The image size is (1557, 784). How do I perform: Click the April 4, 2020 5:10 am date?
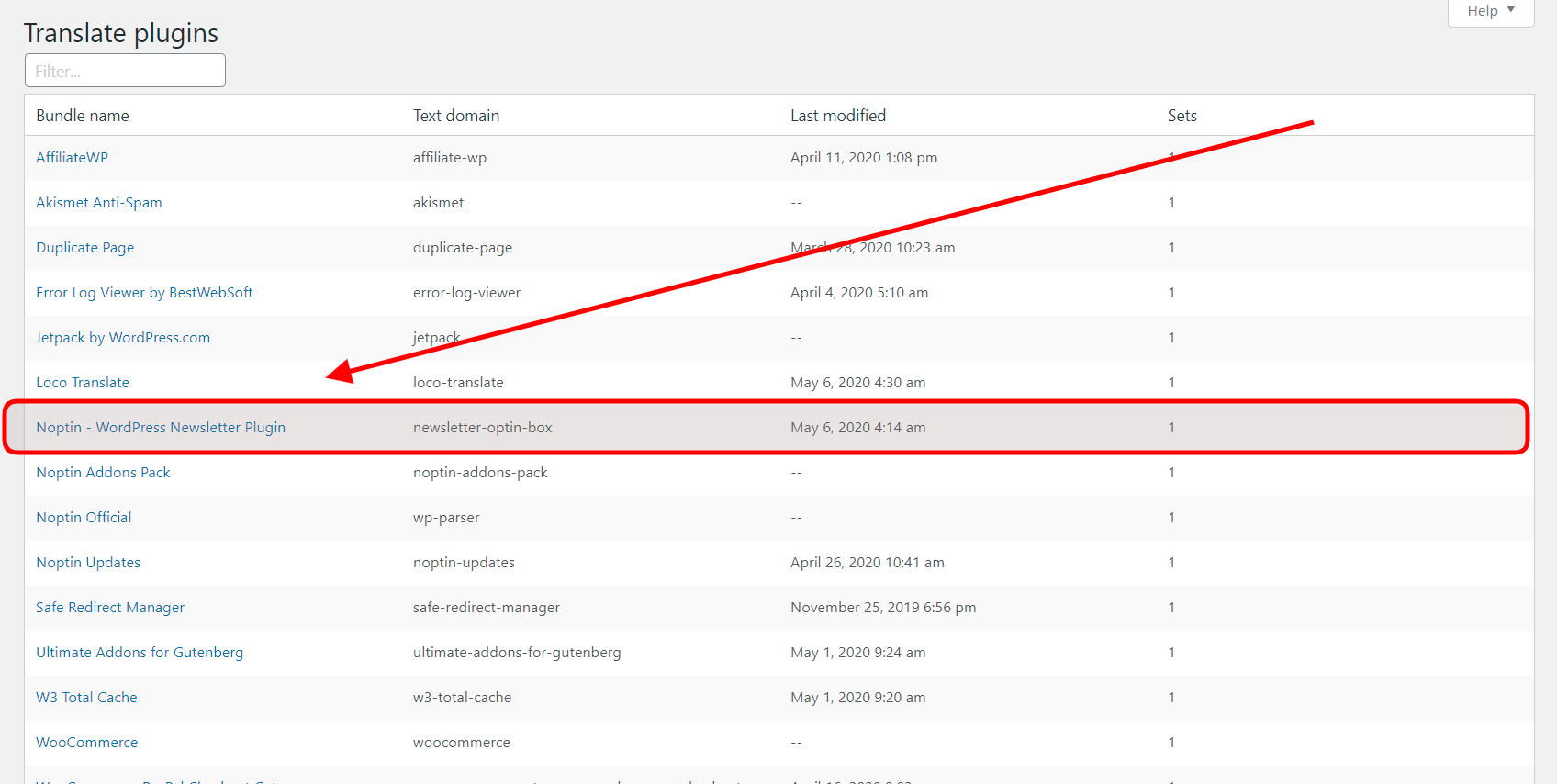pyautogui.click(x=859, y=293)
